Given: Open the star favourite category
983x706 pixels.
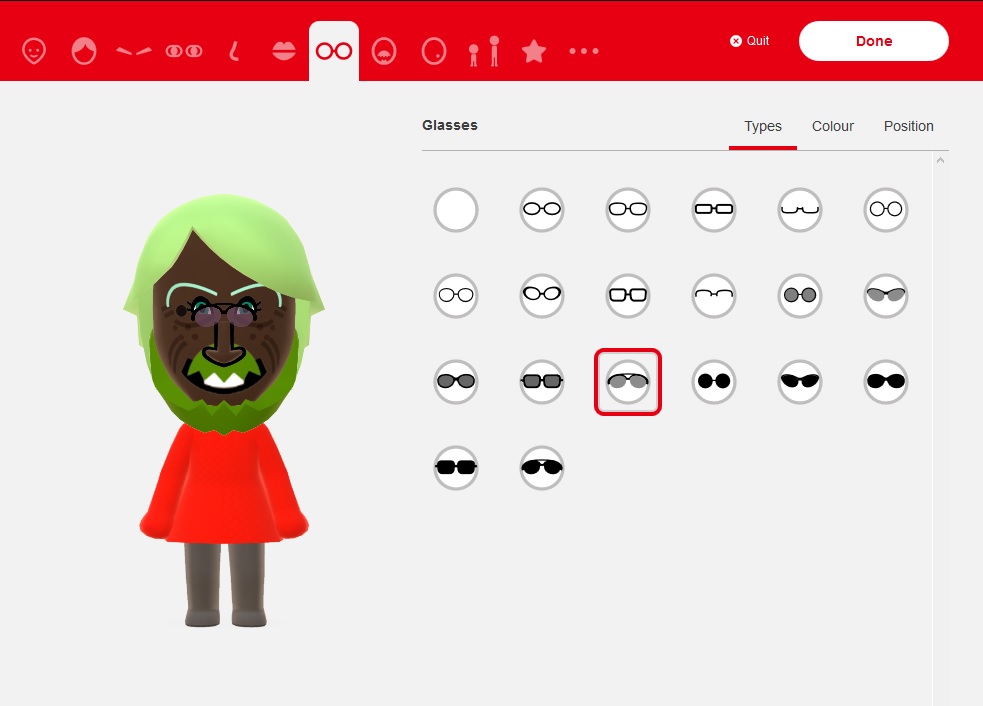Looking at the screenshot, I should tap(534, 51).
